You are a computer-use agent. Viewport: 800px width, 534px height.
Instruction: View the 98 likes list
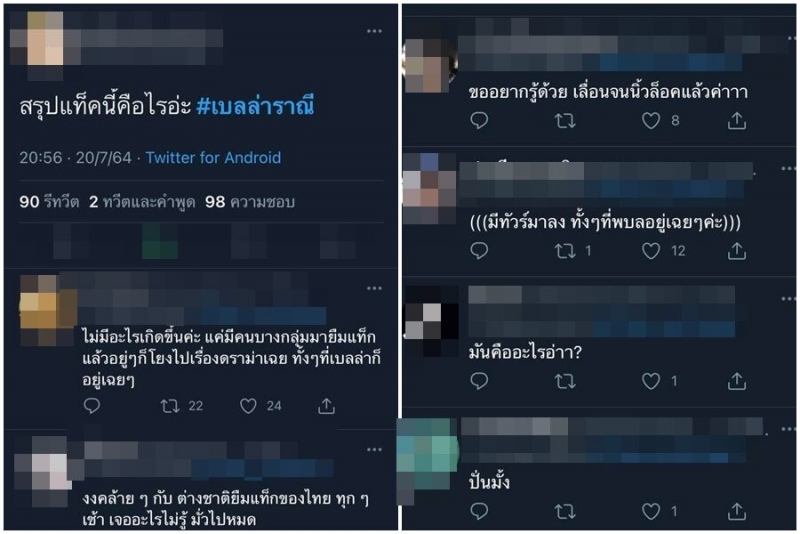[x=249, y=202]
